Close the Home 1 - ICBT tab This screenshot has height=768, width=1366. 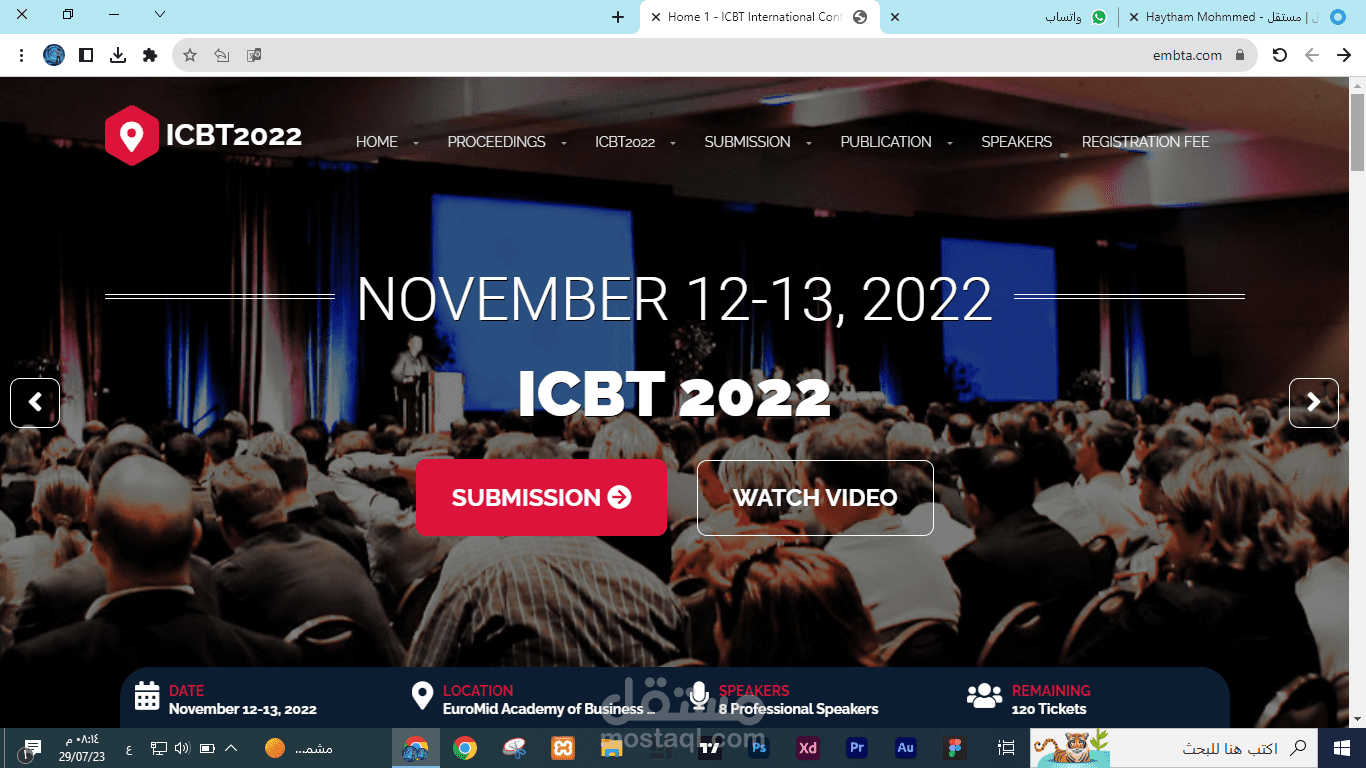pyautogui.click(x=655, y=17)
